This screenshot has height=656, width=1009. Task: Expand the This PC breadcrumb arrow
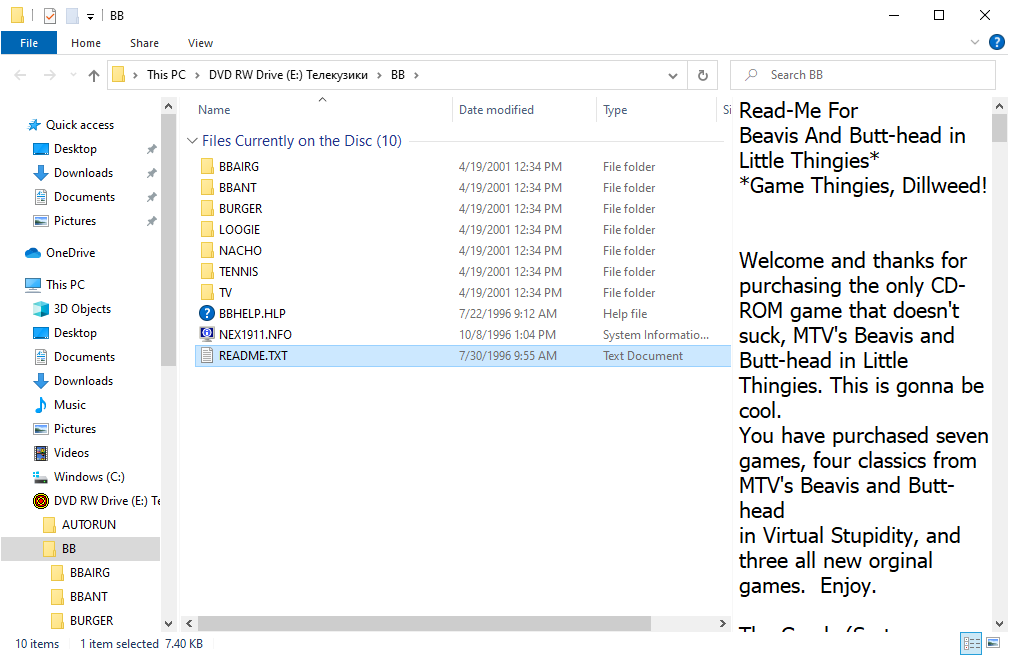click(x=196, y=75)
